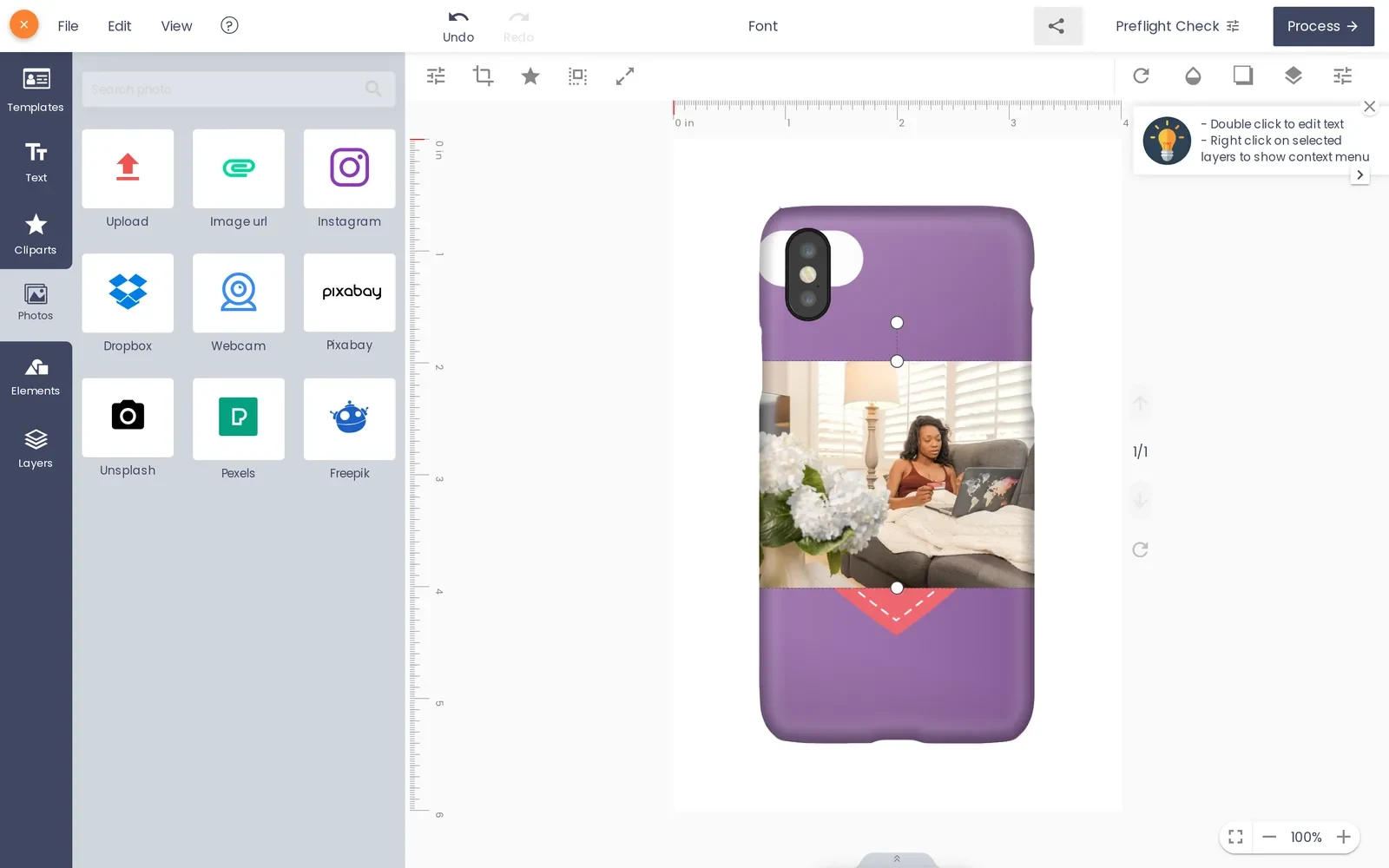Open the Elements sidebar panel
1389x868 pixels.
36,377
